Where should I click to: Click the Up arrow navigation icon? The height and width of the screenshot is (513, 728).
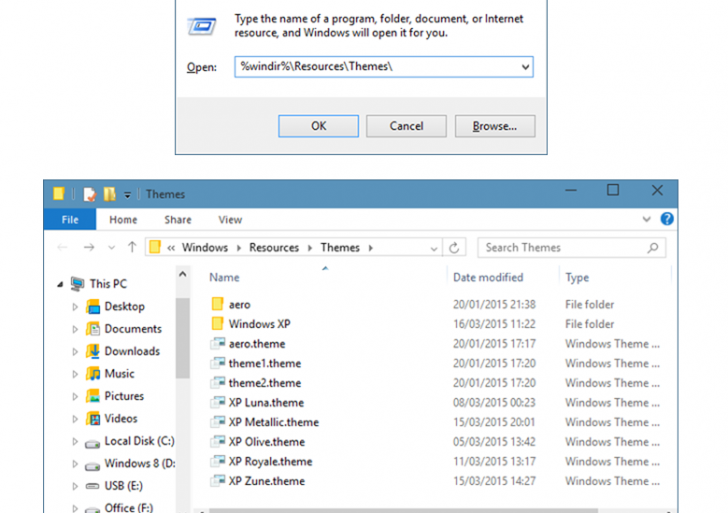click(132, 248)
